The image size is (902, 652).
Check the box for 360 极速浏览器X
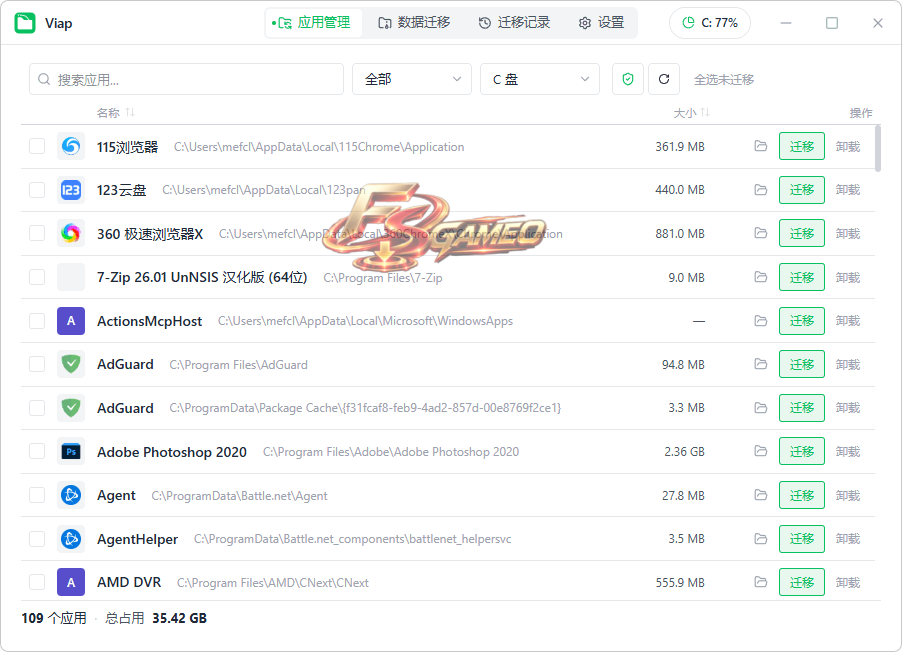click(x=37, y=233)
